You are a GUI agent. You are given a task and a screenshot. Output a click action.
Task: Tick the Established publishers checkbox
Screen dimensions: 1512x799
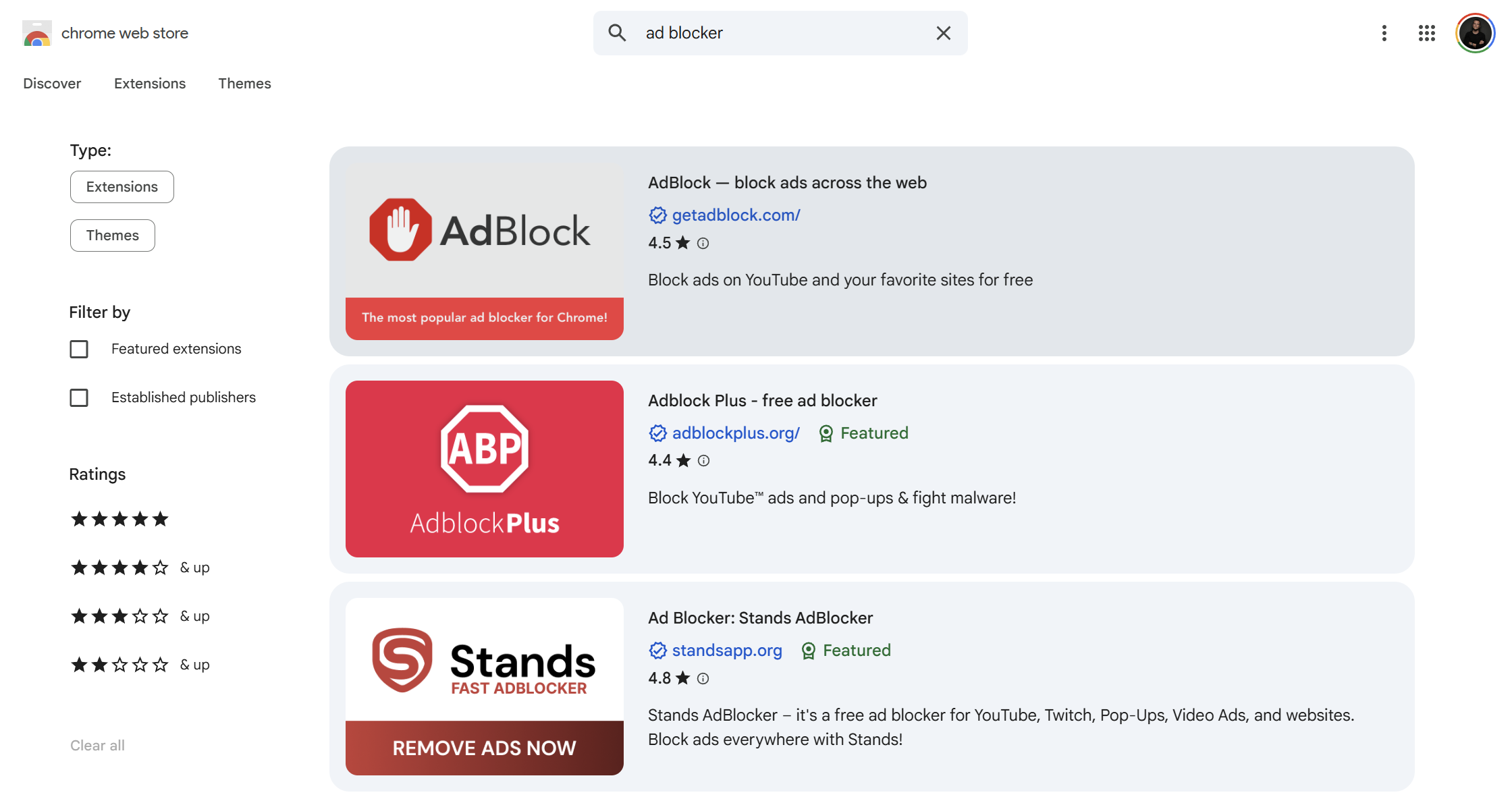(x=79, y=397)
